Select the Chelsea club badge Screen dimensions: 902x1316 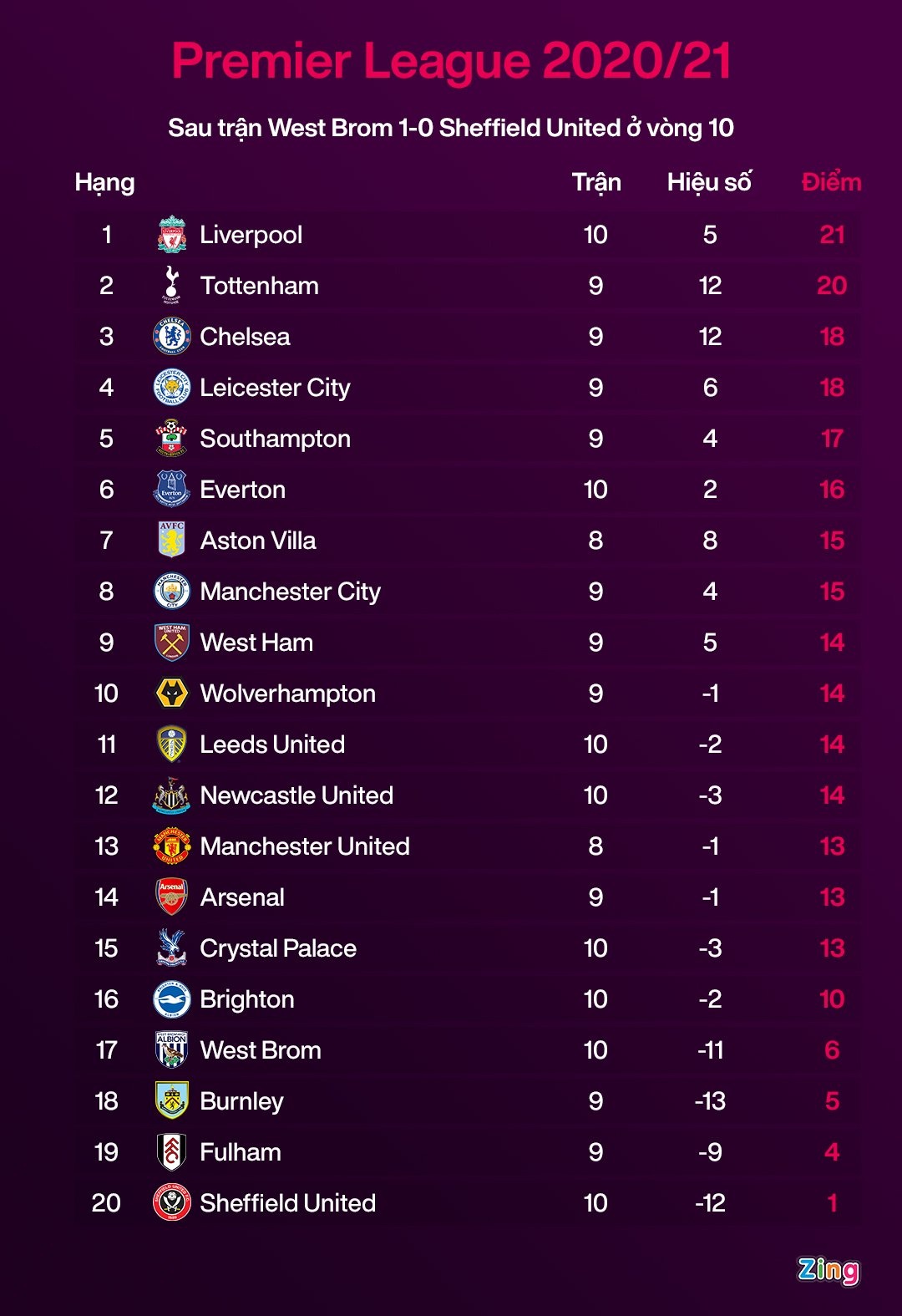coord(172,337)
